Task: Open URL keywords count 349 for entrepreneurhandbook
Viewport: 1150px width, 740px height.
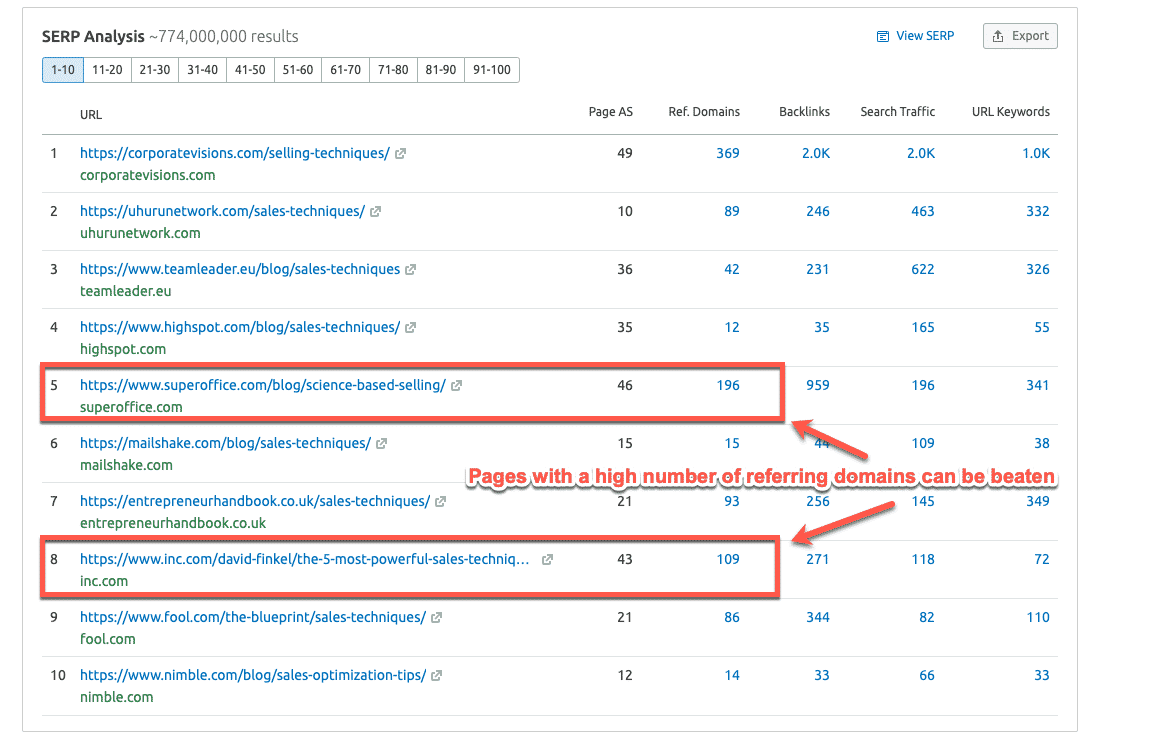Action: tap(1037, 501)
